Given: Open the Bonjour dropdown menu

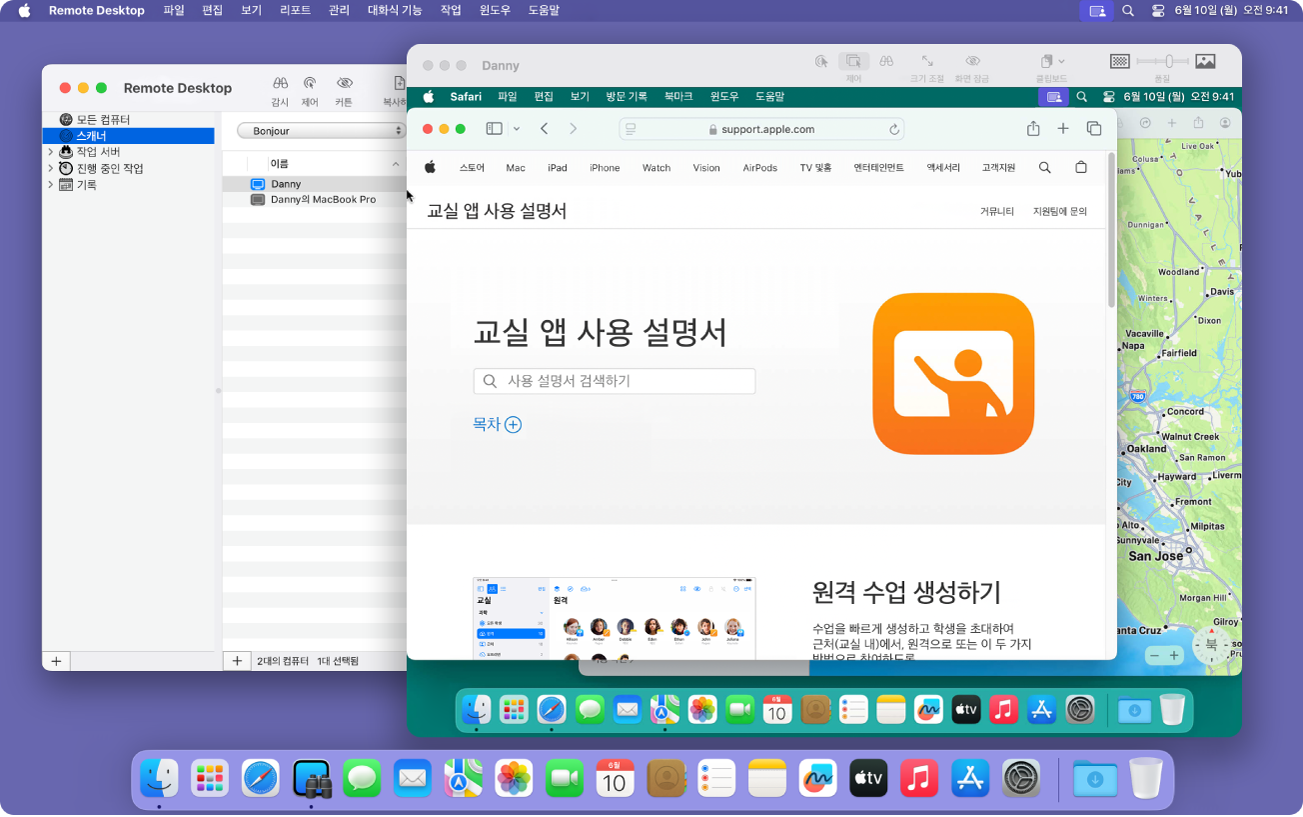Looking at the screenshot, I should tap(322, 130).
